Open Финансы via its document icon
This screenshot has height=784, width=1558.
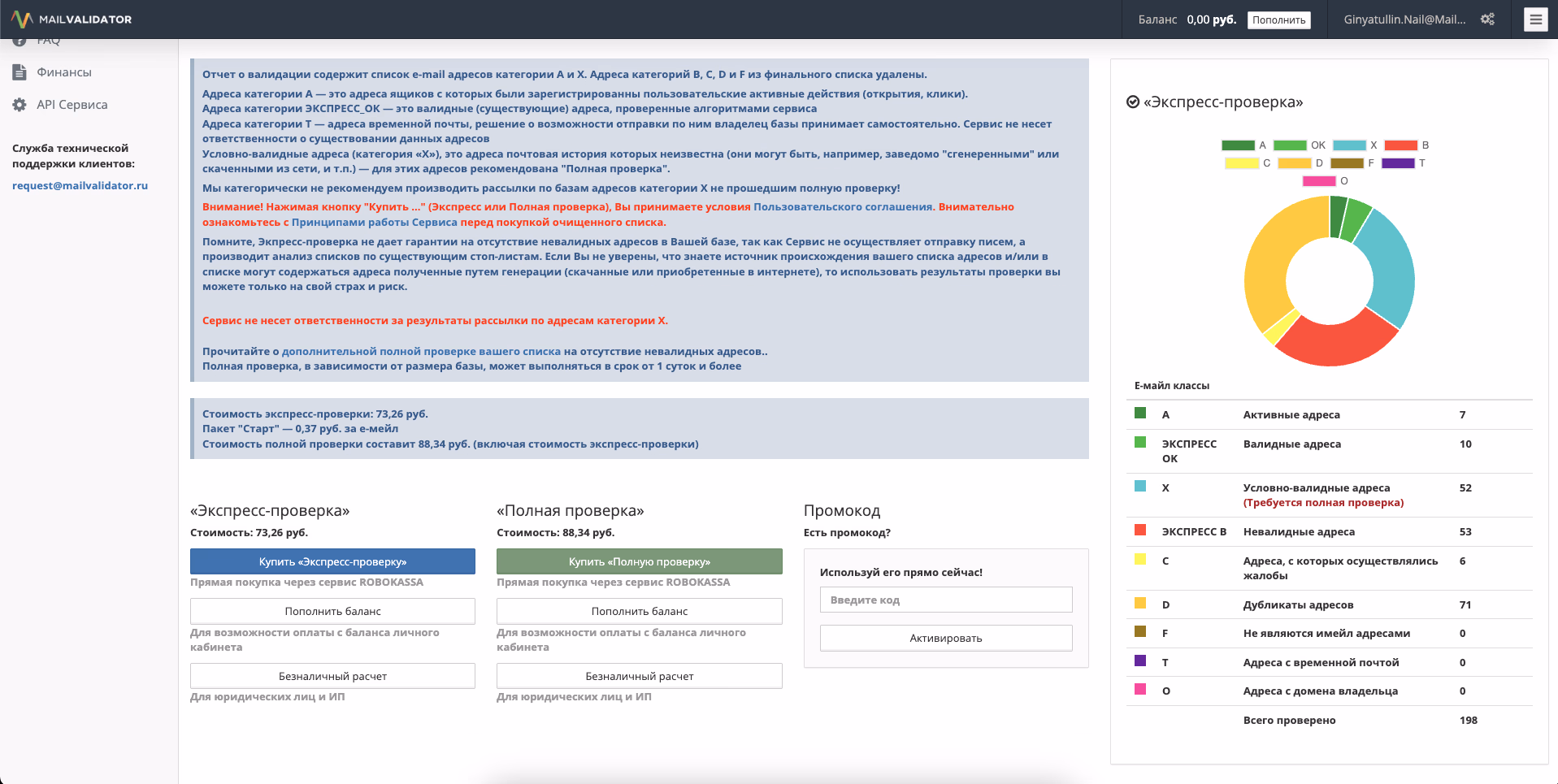pos(19,71)
